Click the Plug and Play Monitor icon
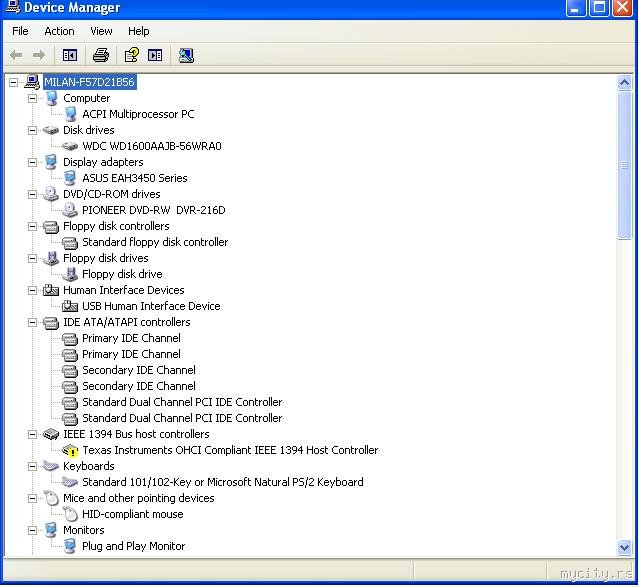Screen dimensions: 639x587 (70, 546)
